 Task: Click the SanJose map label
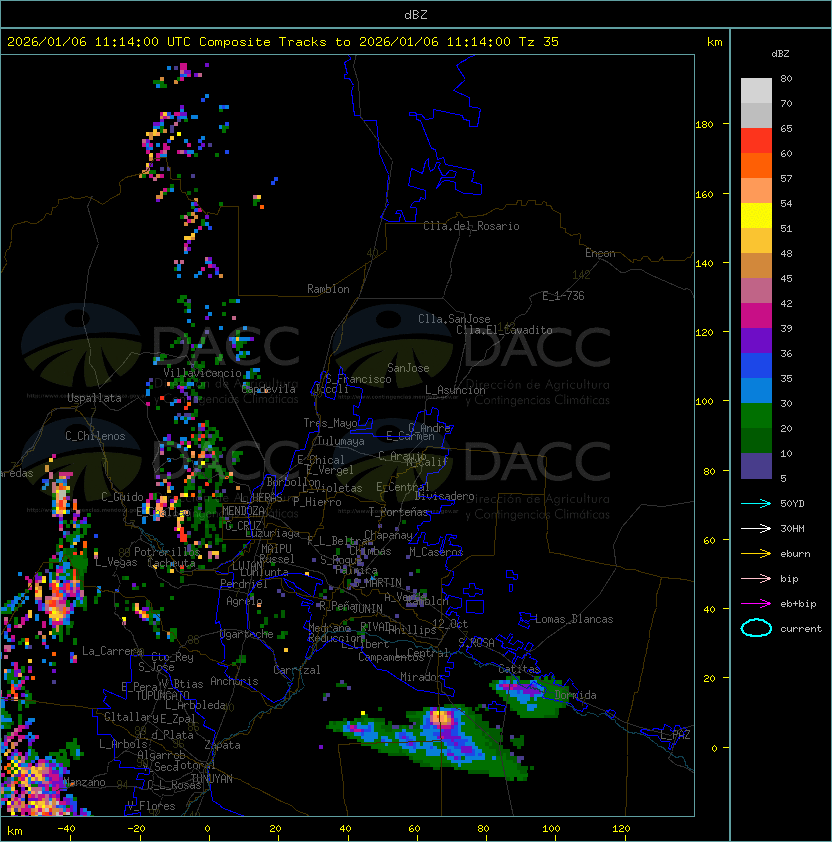pos(408,368)
